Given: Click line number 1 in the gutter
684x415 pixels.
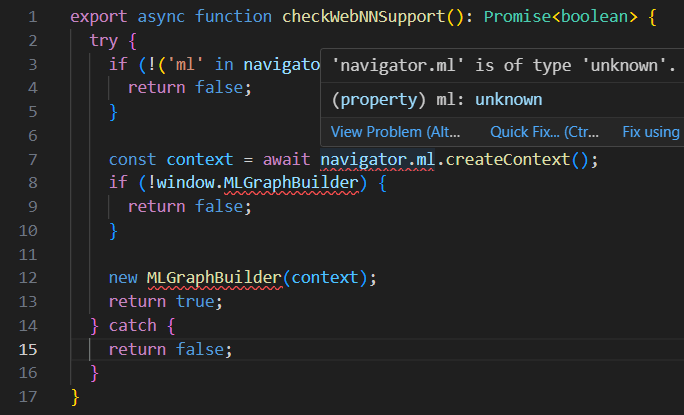Looking at the screenshot, I should point(33,18).
